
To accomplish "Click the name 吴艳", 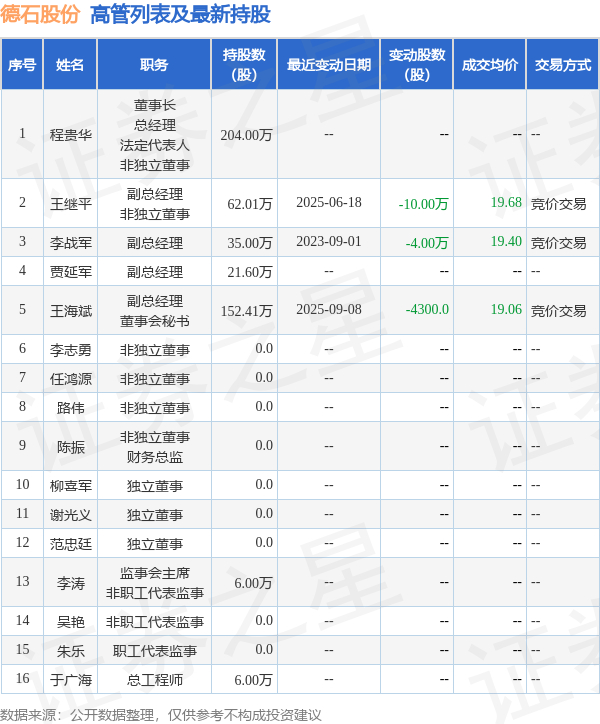I will 71,621.
